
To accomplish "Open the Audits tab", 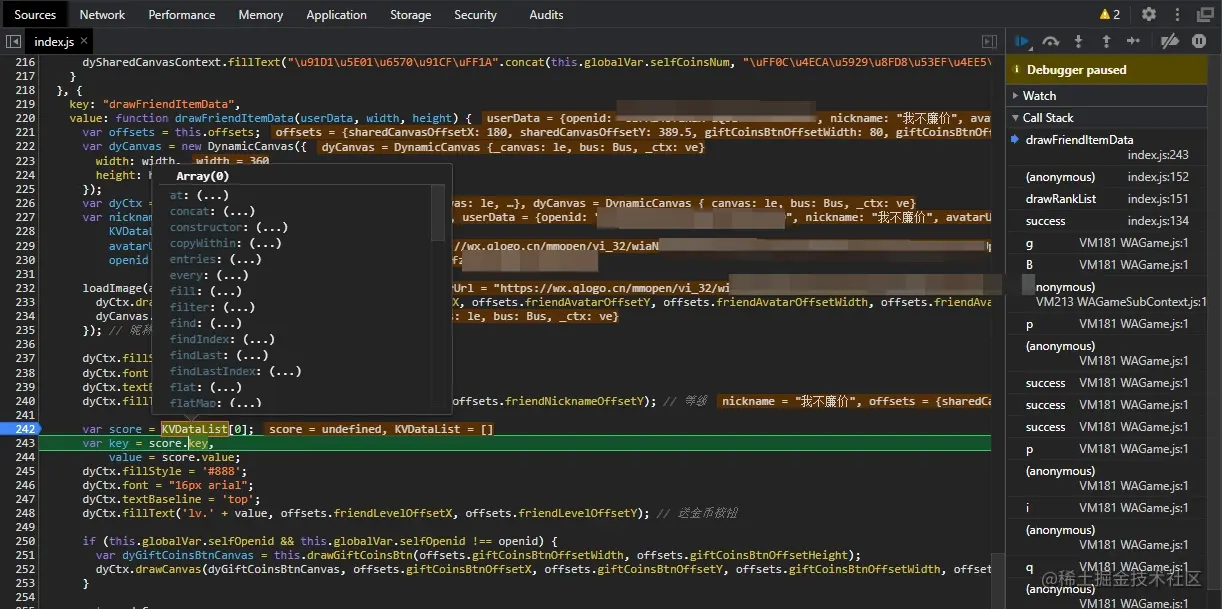I will point(546,14).
